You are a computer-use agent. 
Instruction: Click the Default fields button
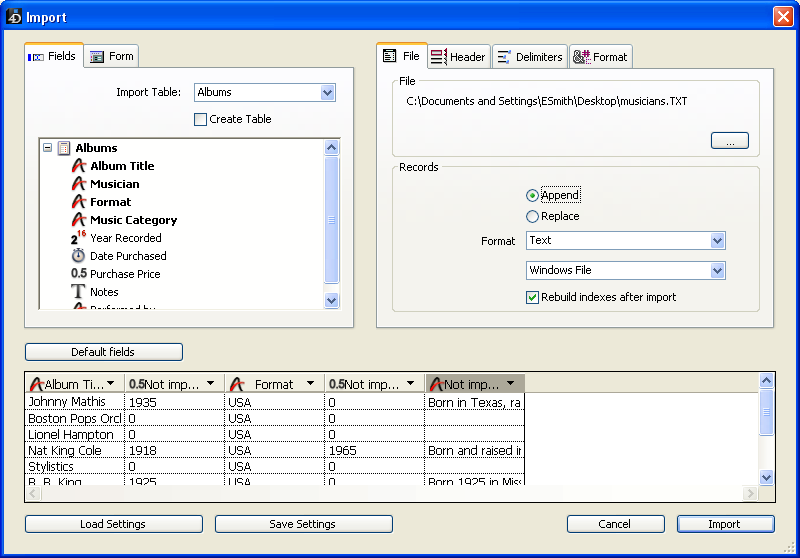coord(103,352)
